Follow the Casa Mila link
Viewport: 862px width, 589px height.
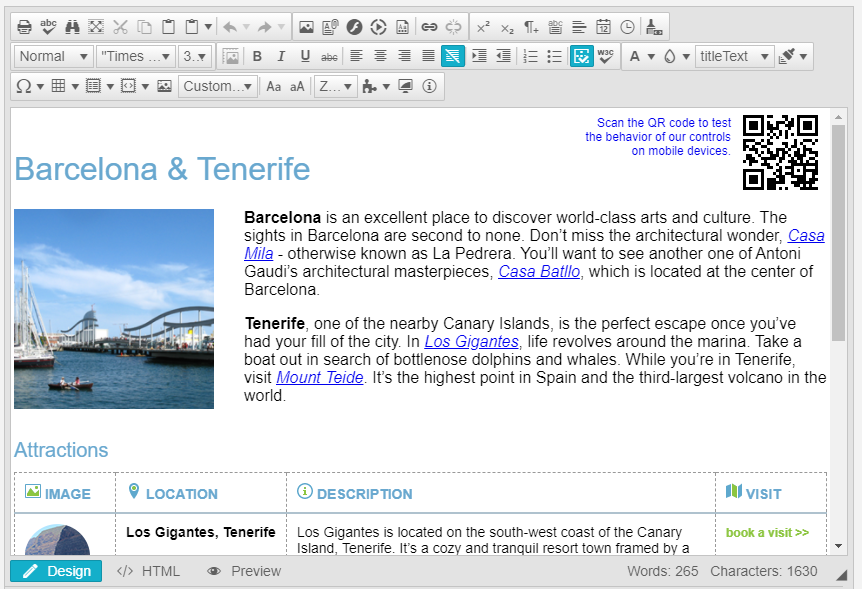click(x=806, y=235)
